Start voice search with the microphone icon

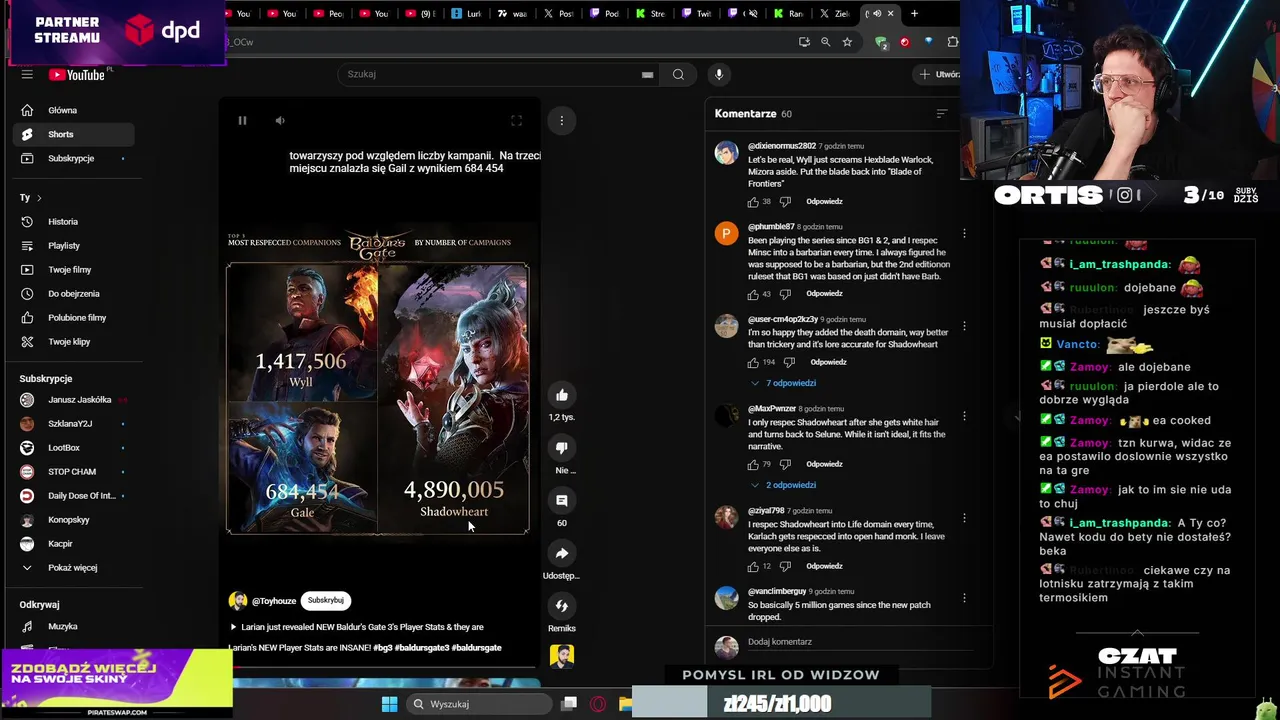(x=718, y=74)
